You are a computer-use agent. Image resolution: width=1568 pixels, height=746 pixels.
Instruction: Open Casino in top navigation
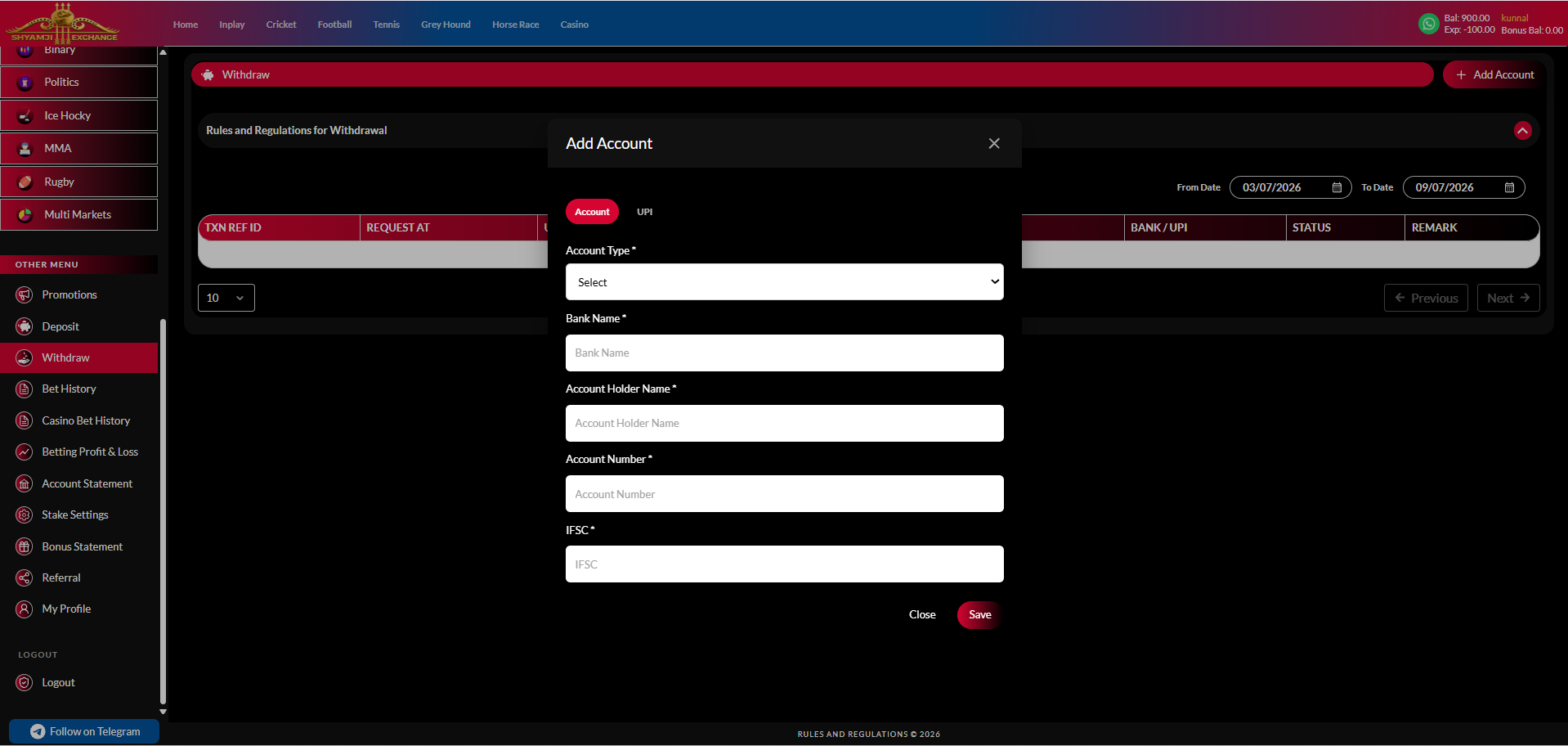point(575,25)
